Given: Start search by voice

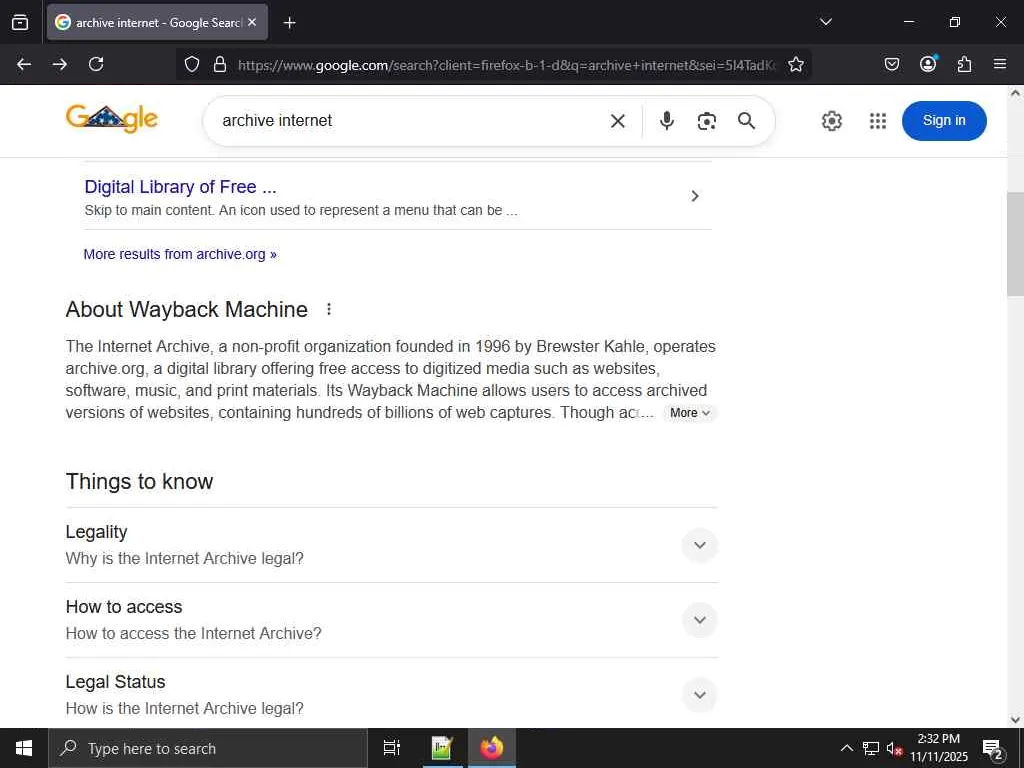Looking at the screenshot, I should 666,121.
